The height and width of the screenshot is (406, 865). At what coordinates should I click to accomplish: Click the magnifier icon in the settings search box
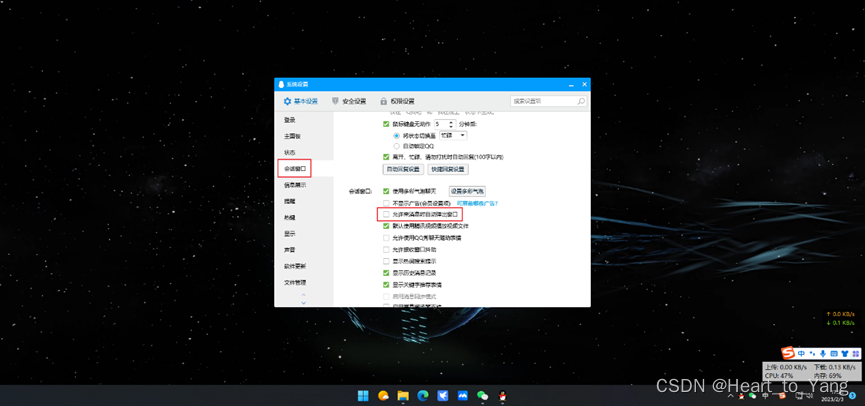pos(580,102)
